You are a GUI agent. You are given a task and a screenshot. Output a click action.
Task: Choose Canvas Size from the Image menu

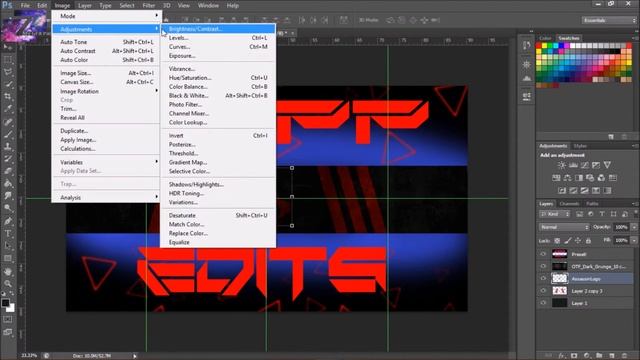pyautogui.click(x=106, y=82)
